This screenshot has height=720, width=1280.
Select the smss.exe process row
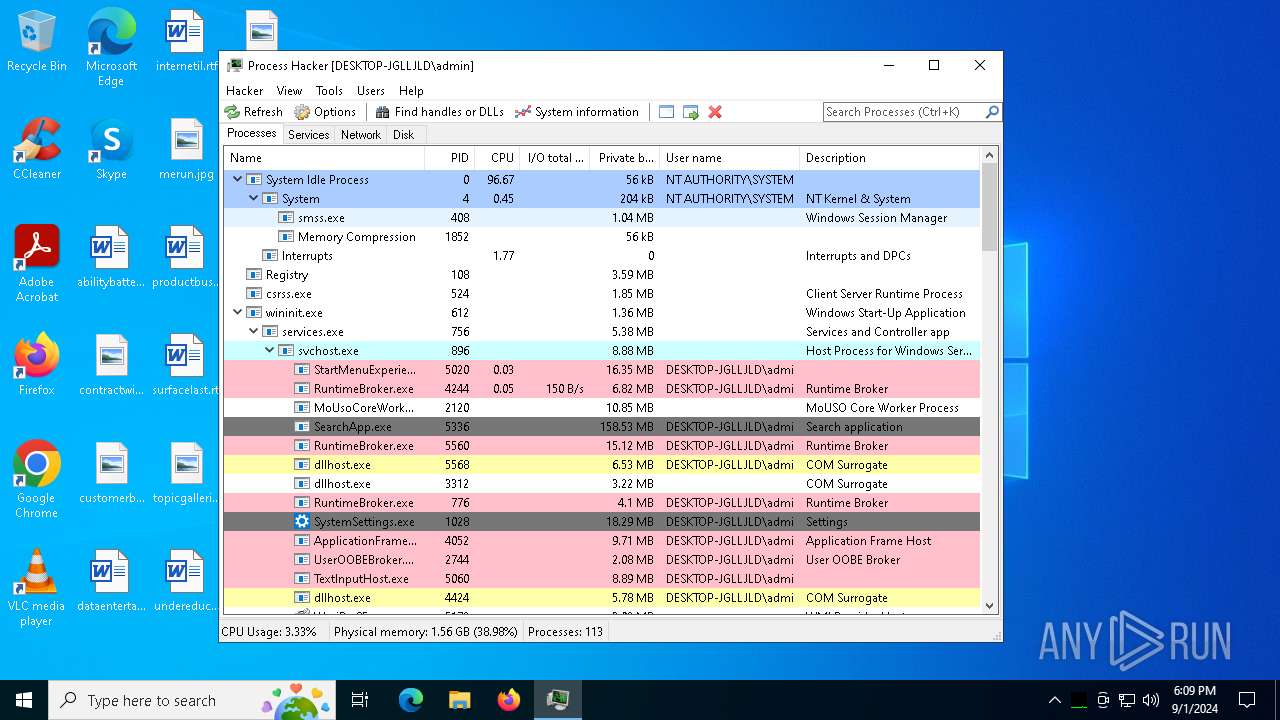point(602,218)
